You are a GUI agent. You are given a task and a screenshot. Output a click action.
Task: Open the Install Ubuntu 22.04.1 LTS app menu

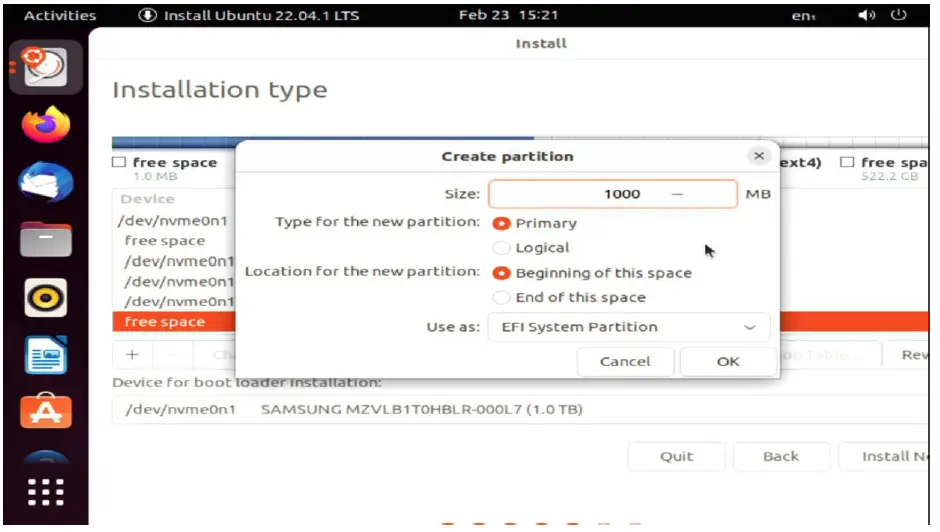click(x=249, y=15)
